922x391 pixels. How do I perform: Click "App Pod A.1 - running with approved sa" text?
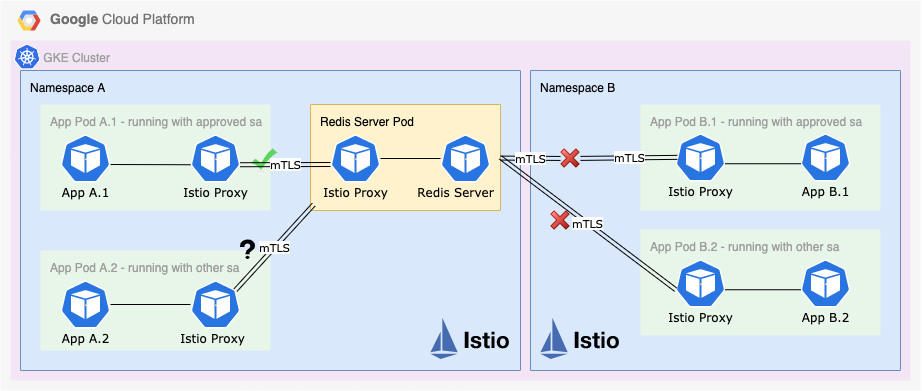pos(156,122)
